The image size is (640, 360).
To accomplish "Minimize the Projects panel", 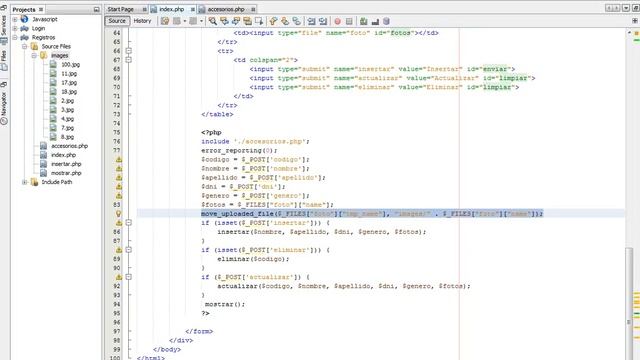I will tap(96, 9).
